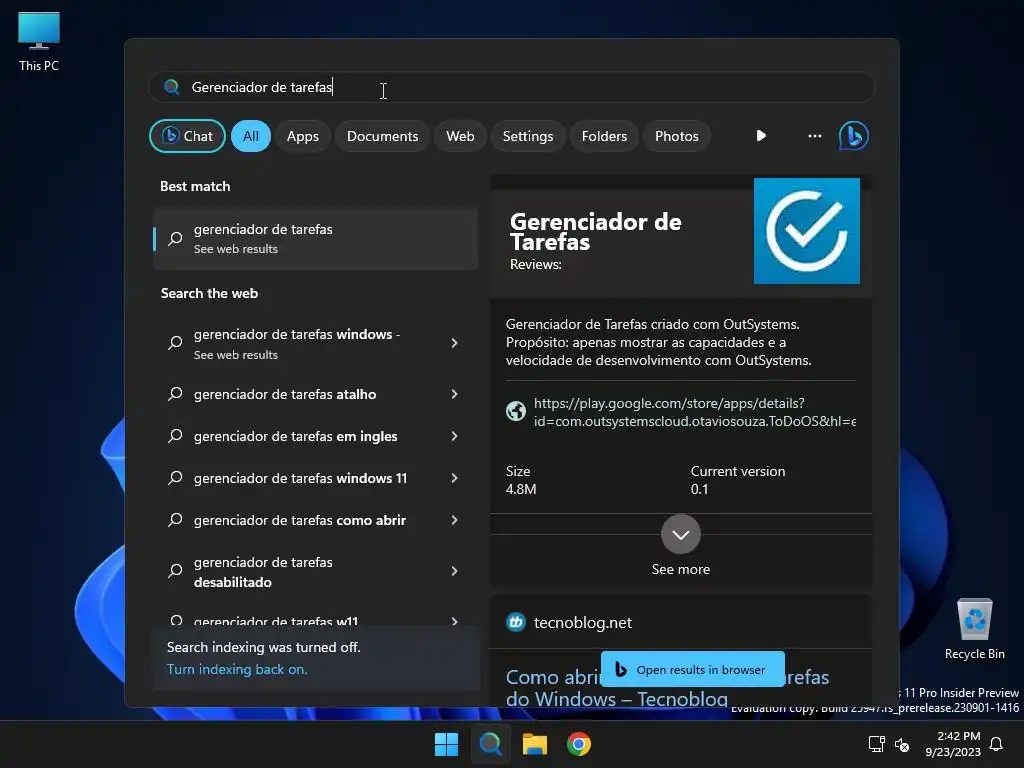The width and height of the screenshot is (1024, 768).
Task: Click the 'Gerenciador de Tarefas' card title
Action: 596,232
